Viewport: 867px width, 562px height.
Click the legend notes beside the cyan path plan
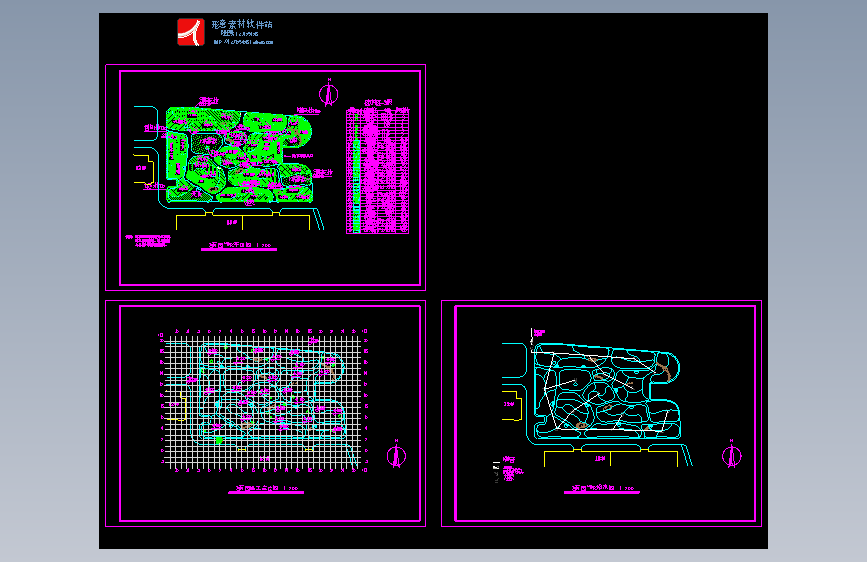508,470
